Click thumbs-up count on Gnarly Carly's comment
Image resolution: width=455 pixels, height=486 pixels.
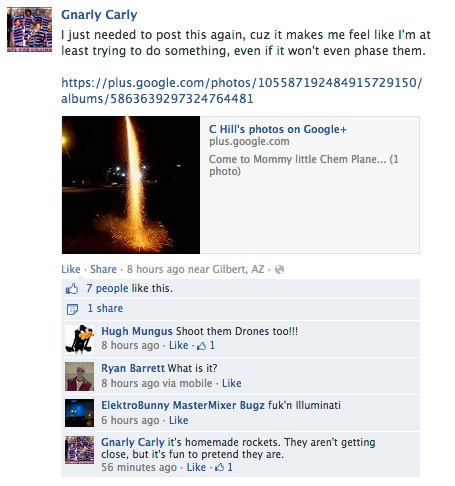pyautogui.click(x=224, y=467)
